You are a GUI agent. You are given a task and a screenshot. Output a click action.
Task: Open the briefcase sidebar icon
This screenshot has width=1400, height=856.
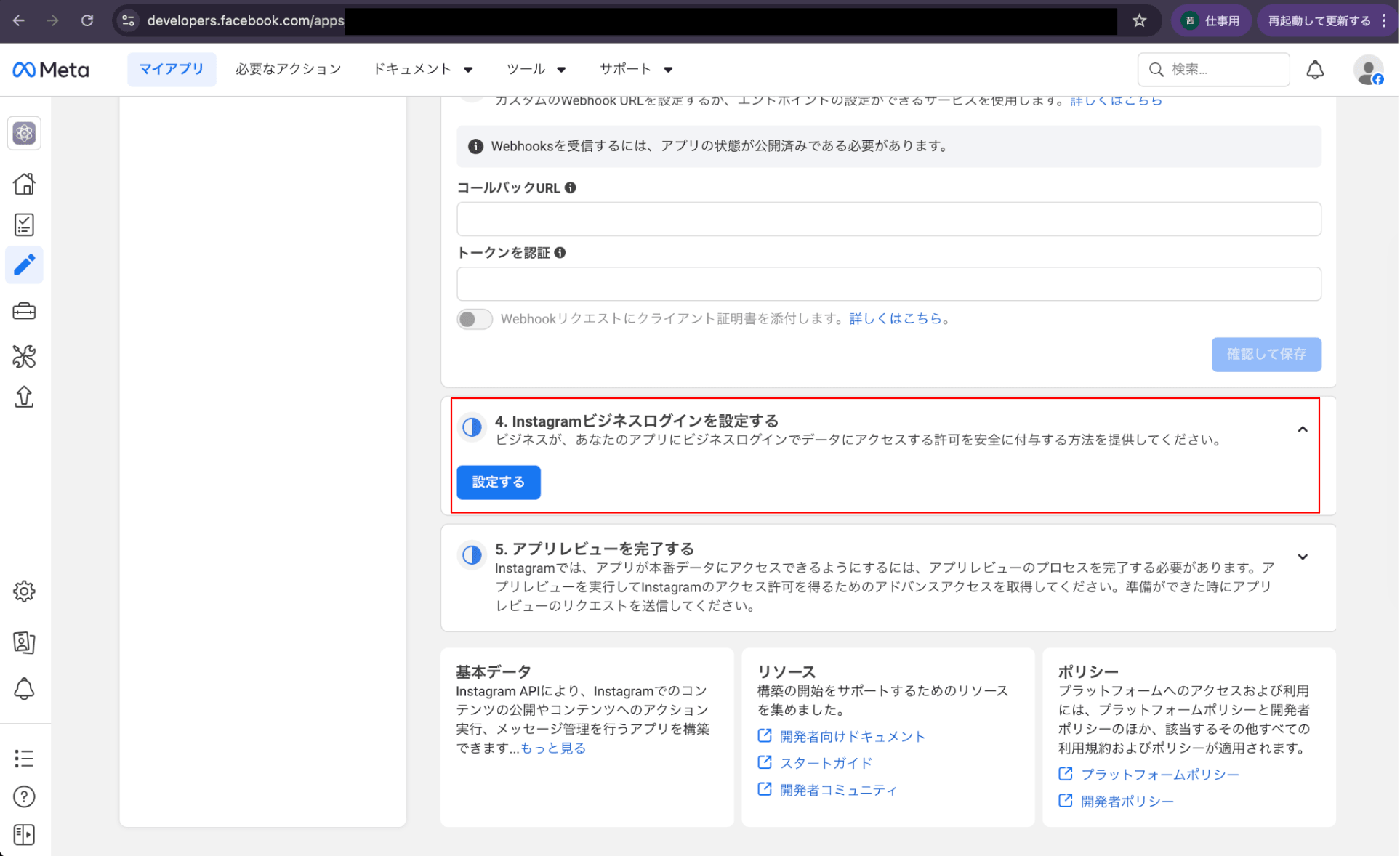pos(24,312)
